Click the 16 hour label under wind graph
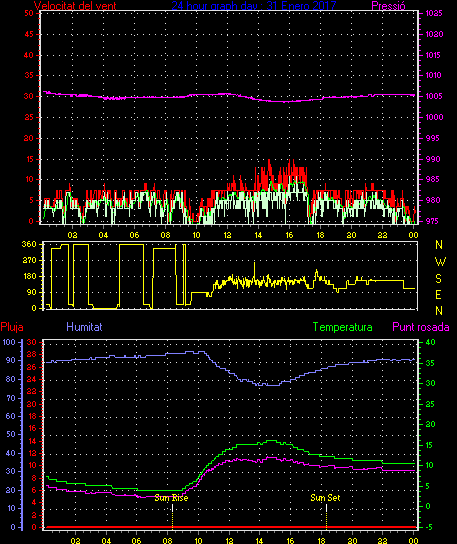 [289, 235]
